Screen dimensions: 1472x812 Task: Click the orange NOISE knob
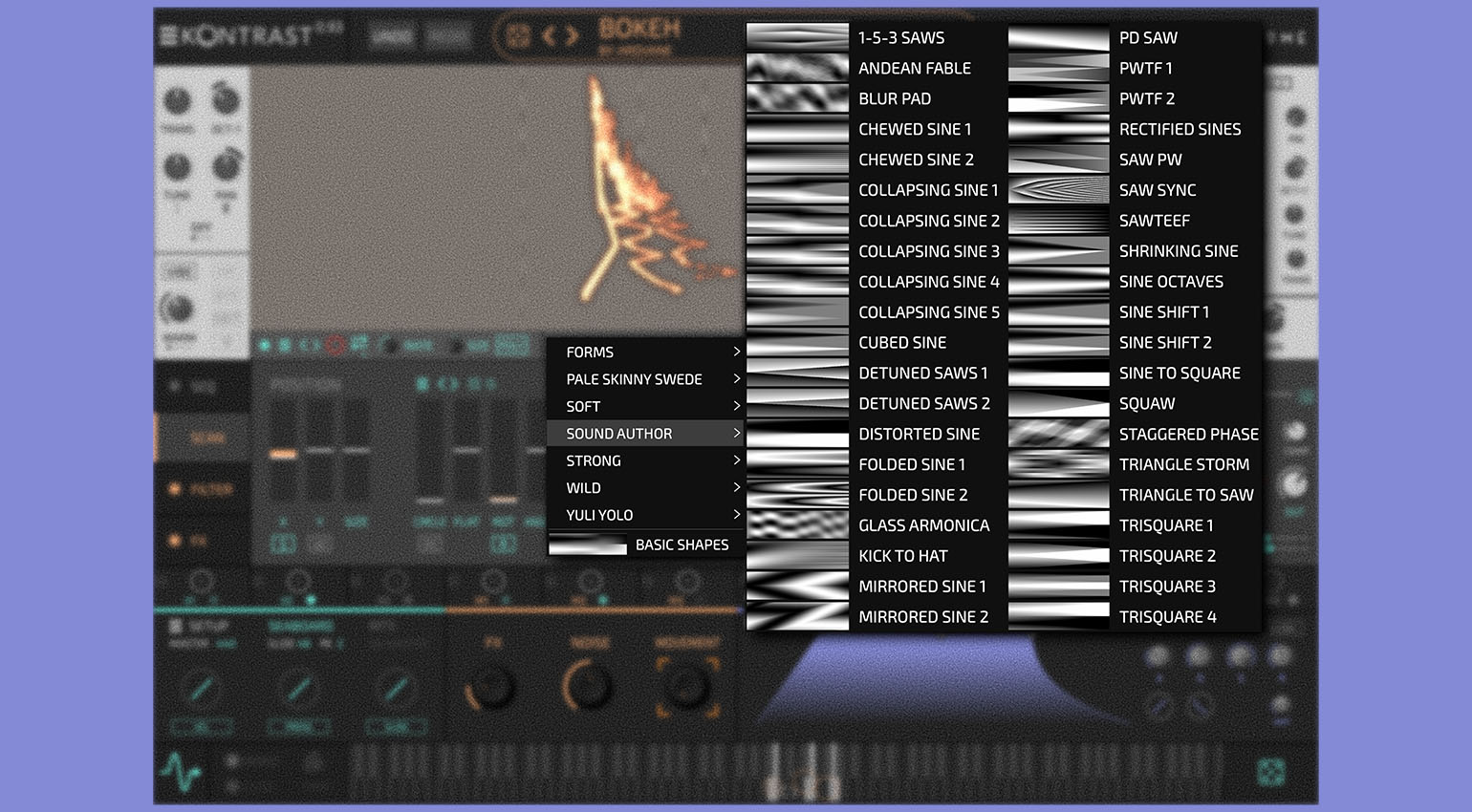click(x=588, y=686)
